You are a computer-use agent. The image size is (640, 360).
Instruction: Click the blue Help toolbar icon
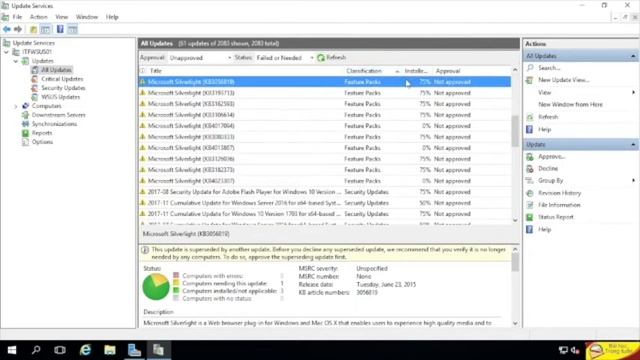tap(60, 29)
